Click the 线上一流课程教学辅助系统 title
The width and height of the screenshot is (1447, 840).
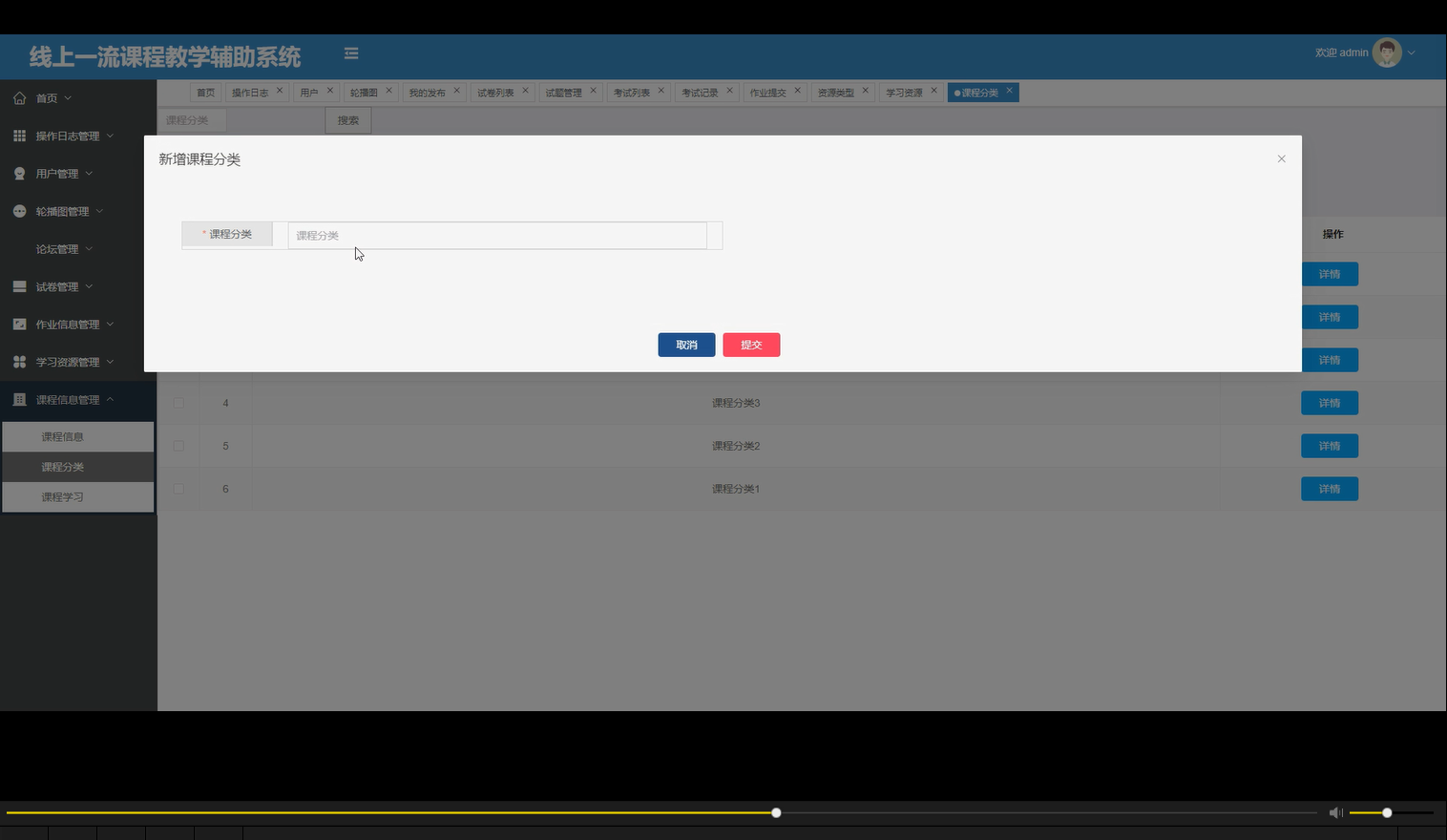pyautogui.click(x=165, y=57)
